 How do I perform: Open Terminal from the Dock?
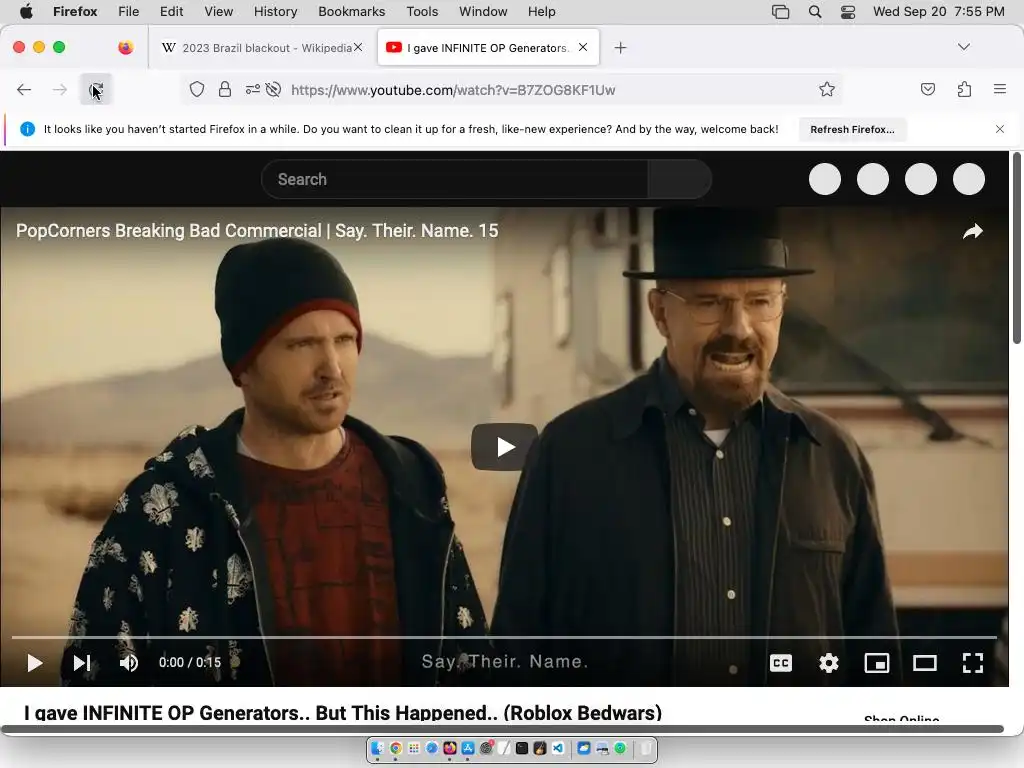[522, 748]
